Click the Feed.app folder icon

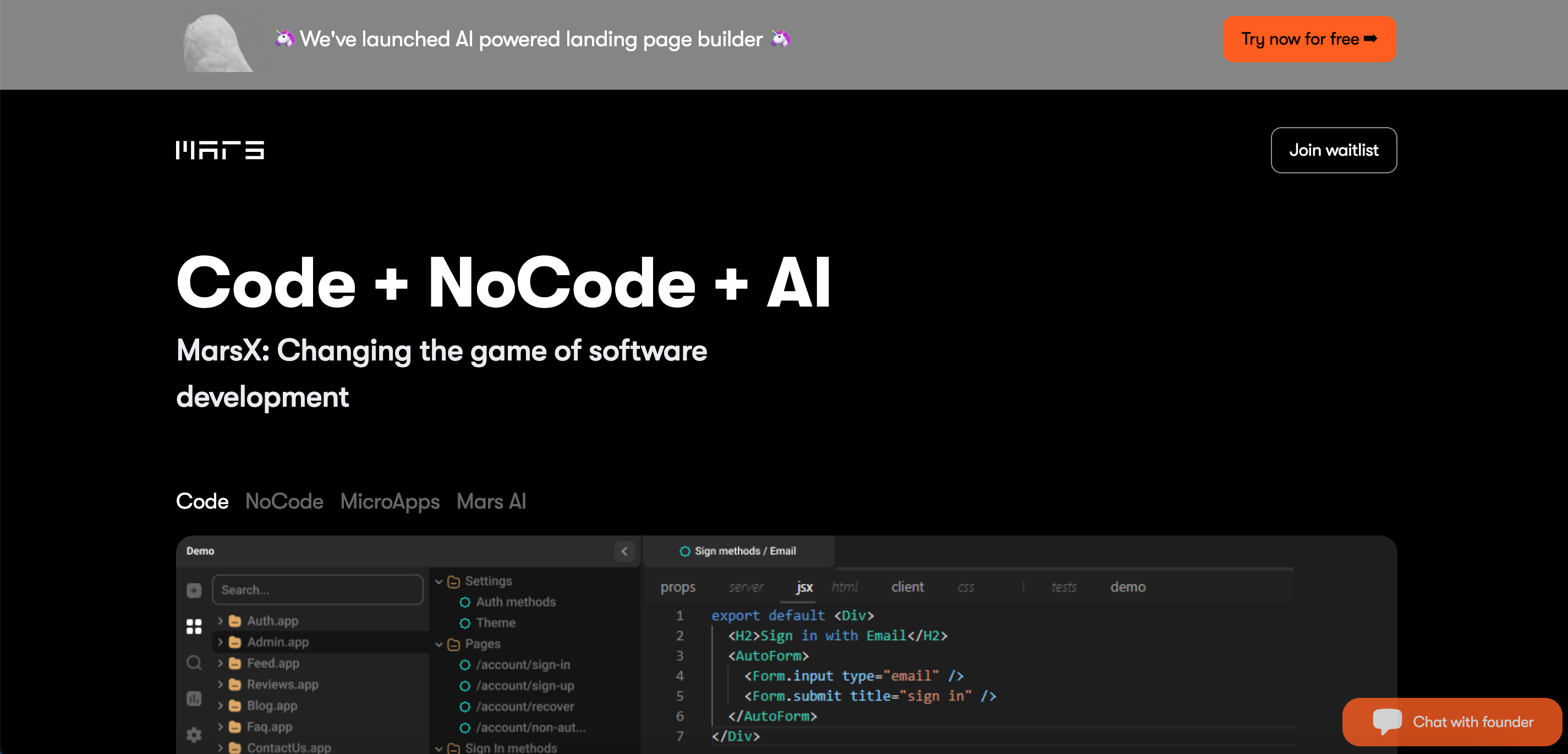pos(235,663)
